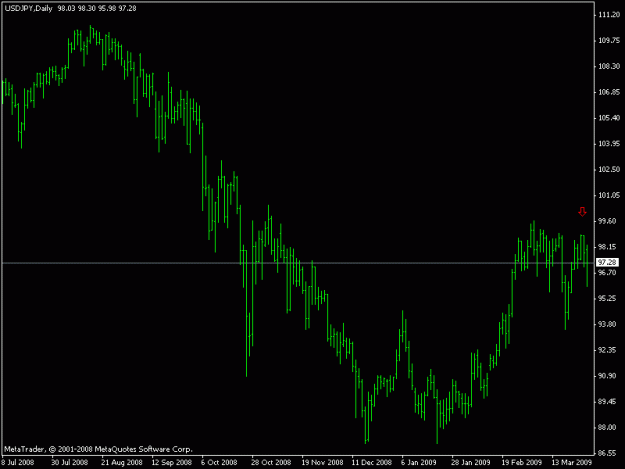Click the 12 Sep 2008 date label

[172, 462]
